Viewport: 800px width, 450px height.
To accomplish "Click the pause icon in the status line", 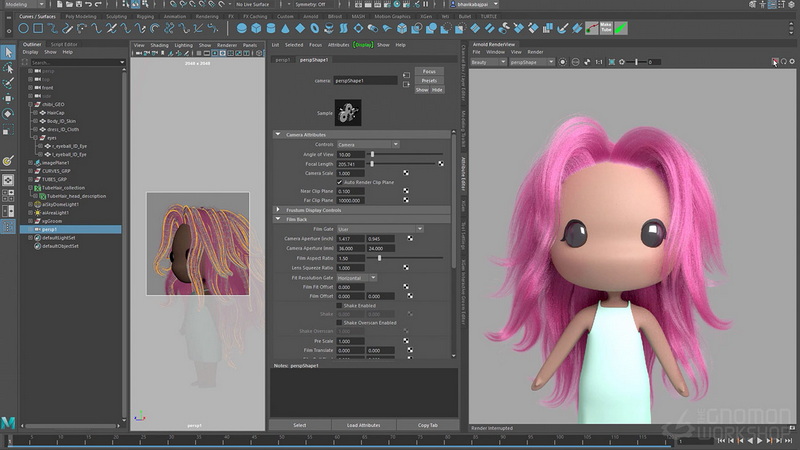I will [426, 4].
